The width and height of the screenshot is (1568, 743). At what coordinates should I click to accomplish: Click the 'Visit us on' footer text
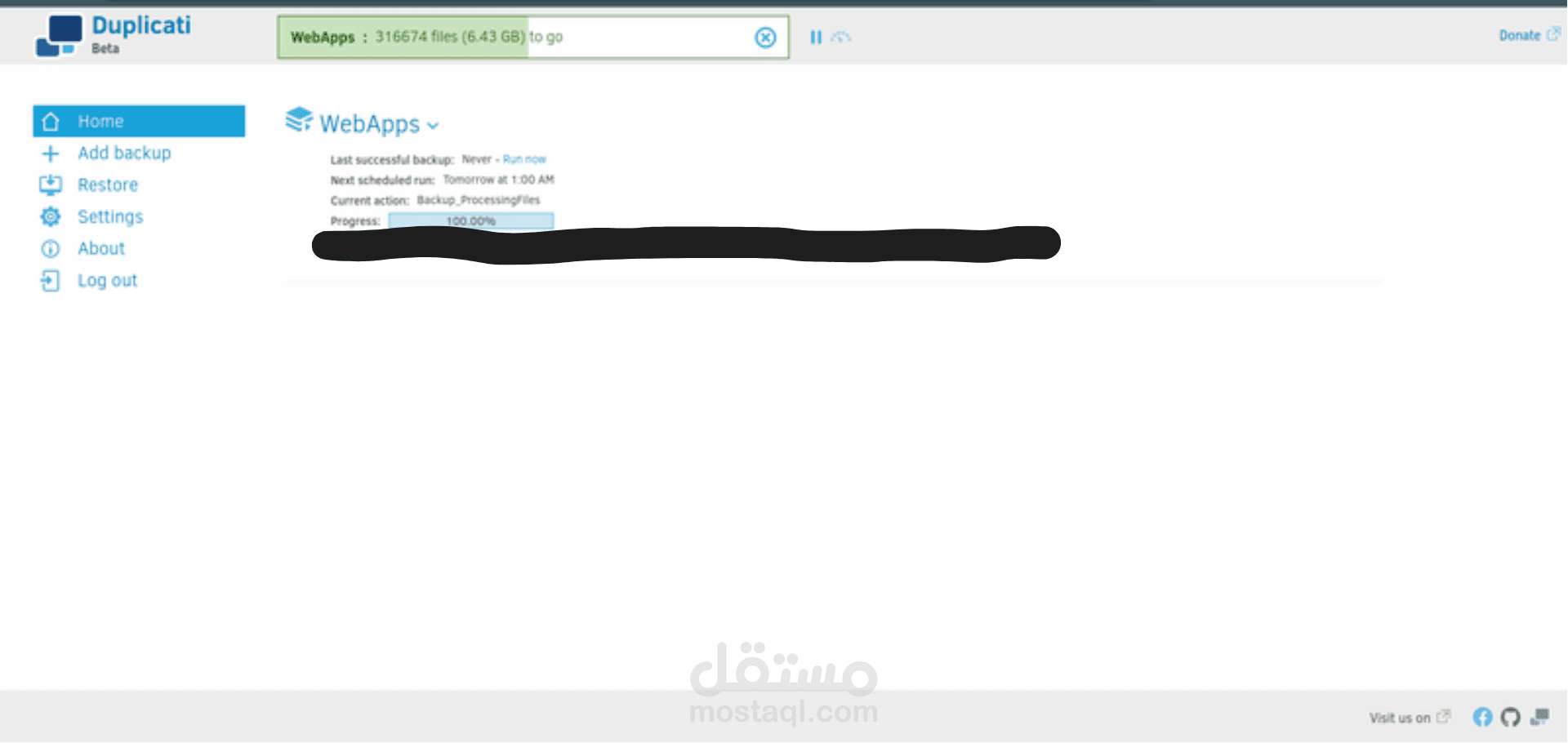[1400, 718]
